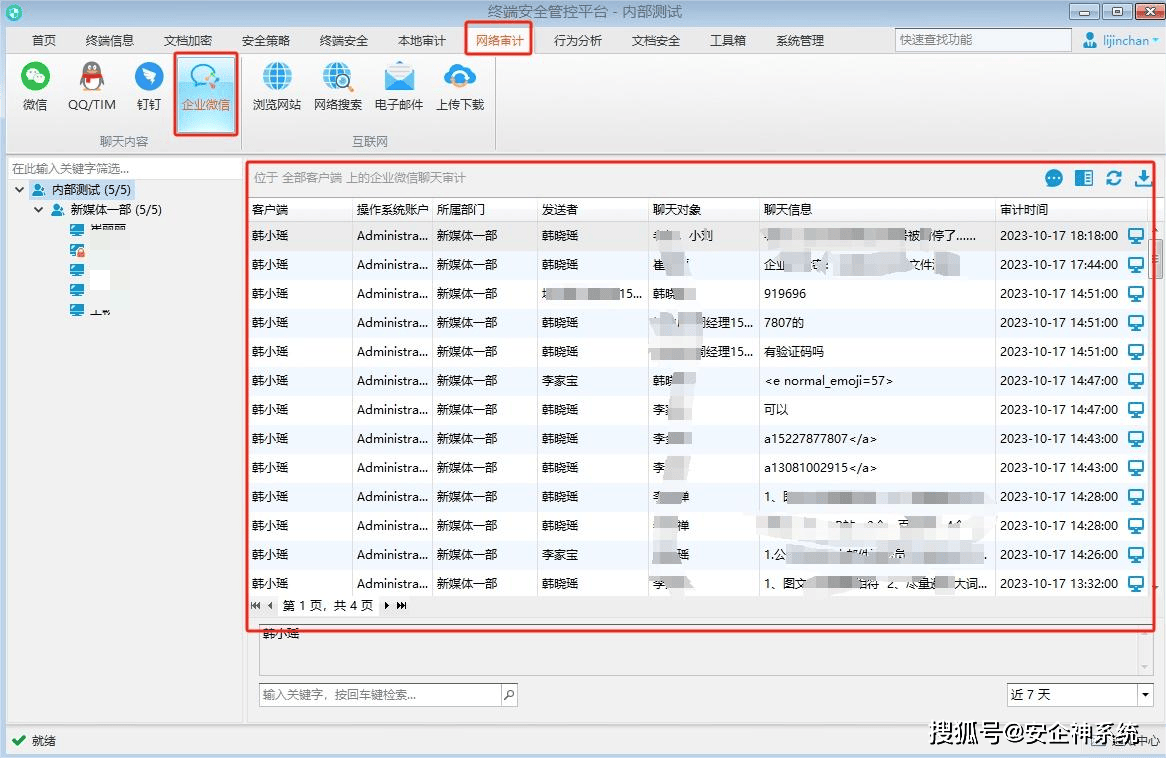This screenshot has height=758, width=1166.
Task: Select the 新媒体一部 (5/5) tree item
Action: 106,210
